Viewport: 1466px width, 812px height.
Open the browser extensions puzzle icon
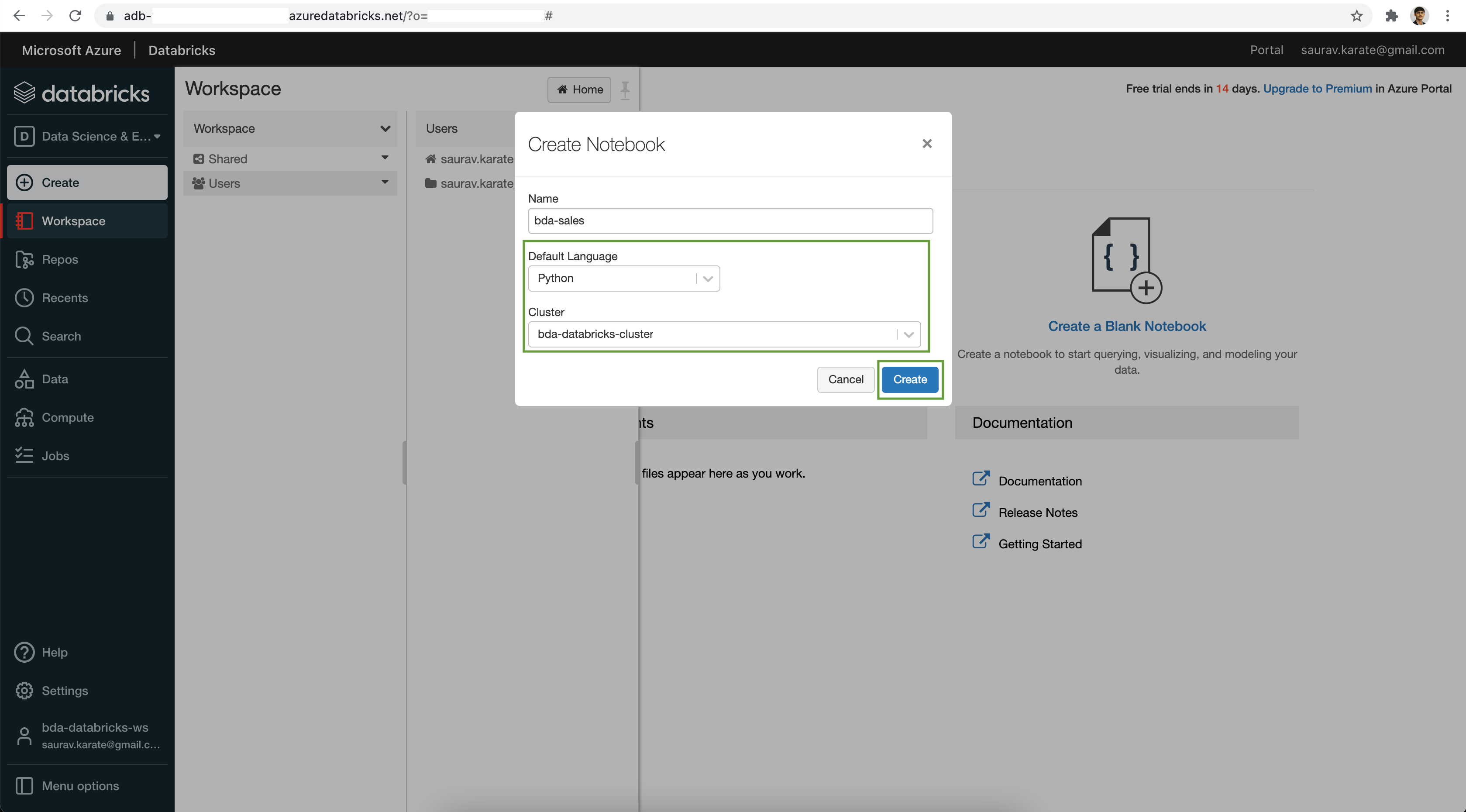tap(1391, 15)
